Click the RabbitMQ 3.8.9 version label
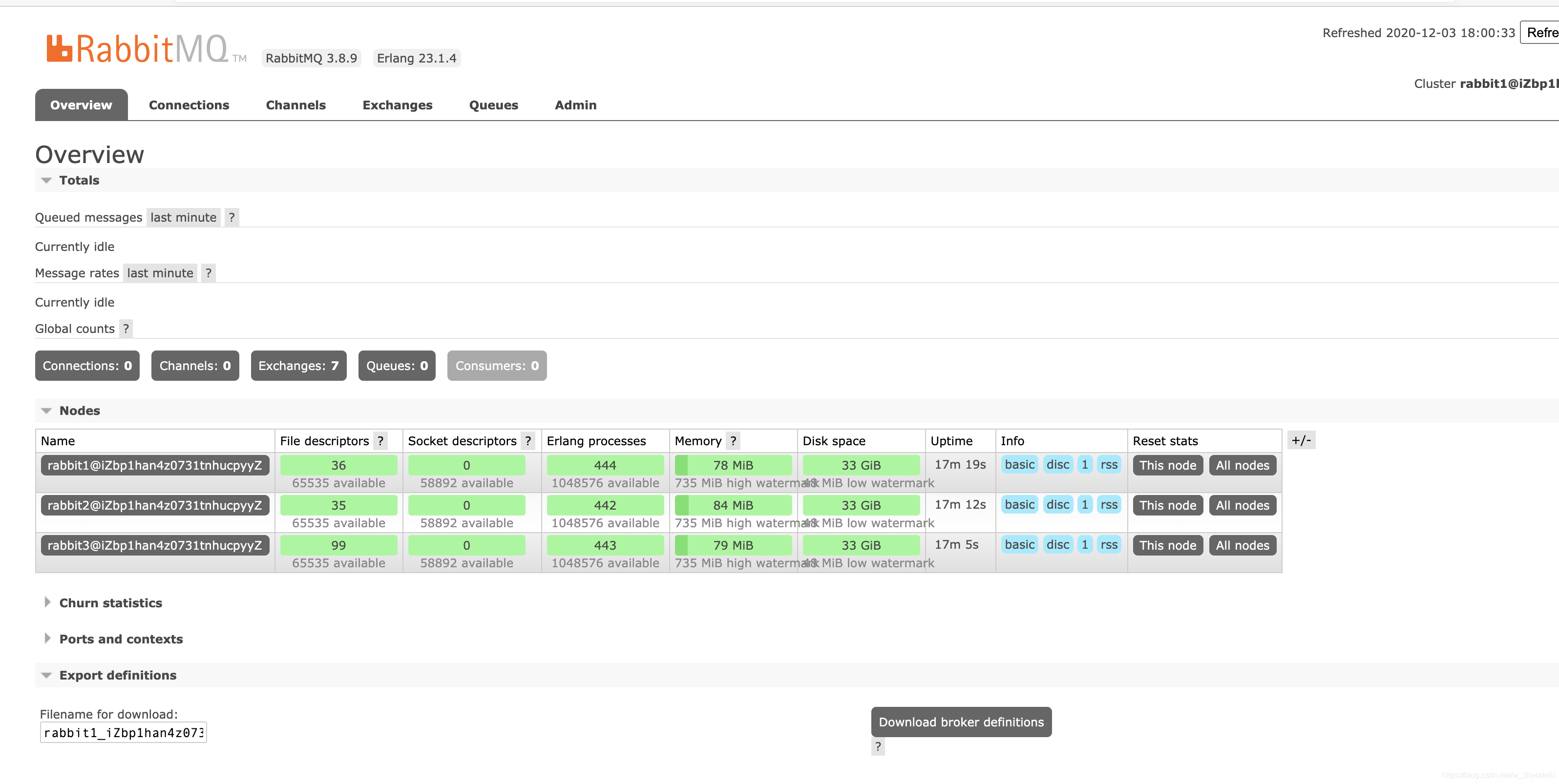The image size is (1559, 784). pos(311,58)
